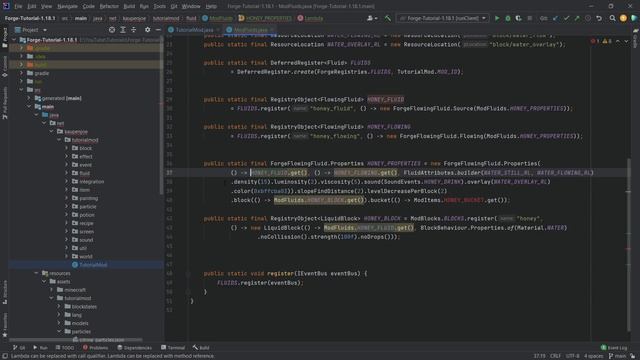This screenshot has height=360, width=640.
Task: Open the Build tool window
Action: point(201,348)
